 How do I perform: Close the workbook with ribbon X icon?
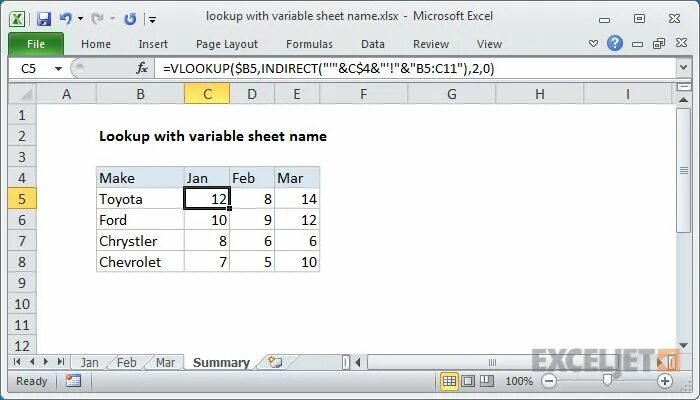pyautogui.click(x=681, y=43)
